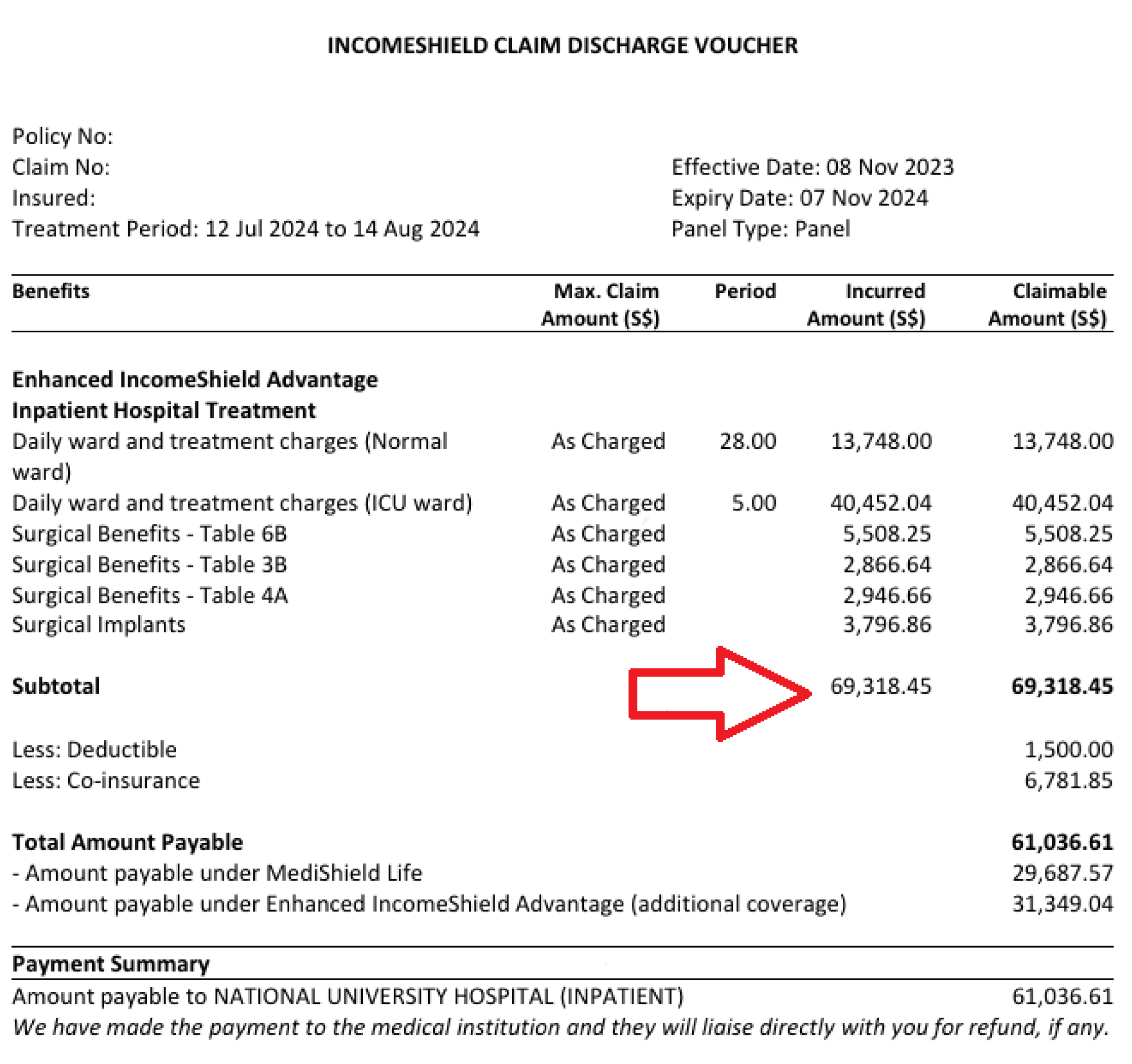The image size is (1132, 1064).
Task: Click the Payment Summary heading
Action: 111,964
